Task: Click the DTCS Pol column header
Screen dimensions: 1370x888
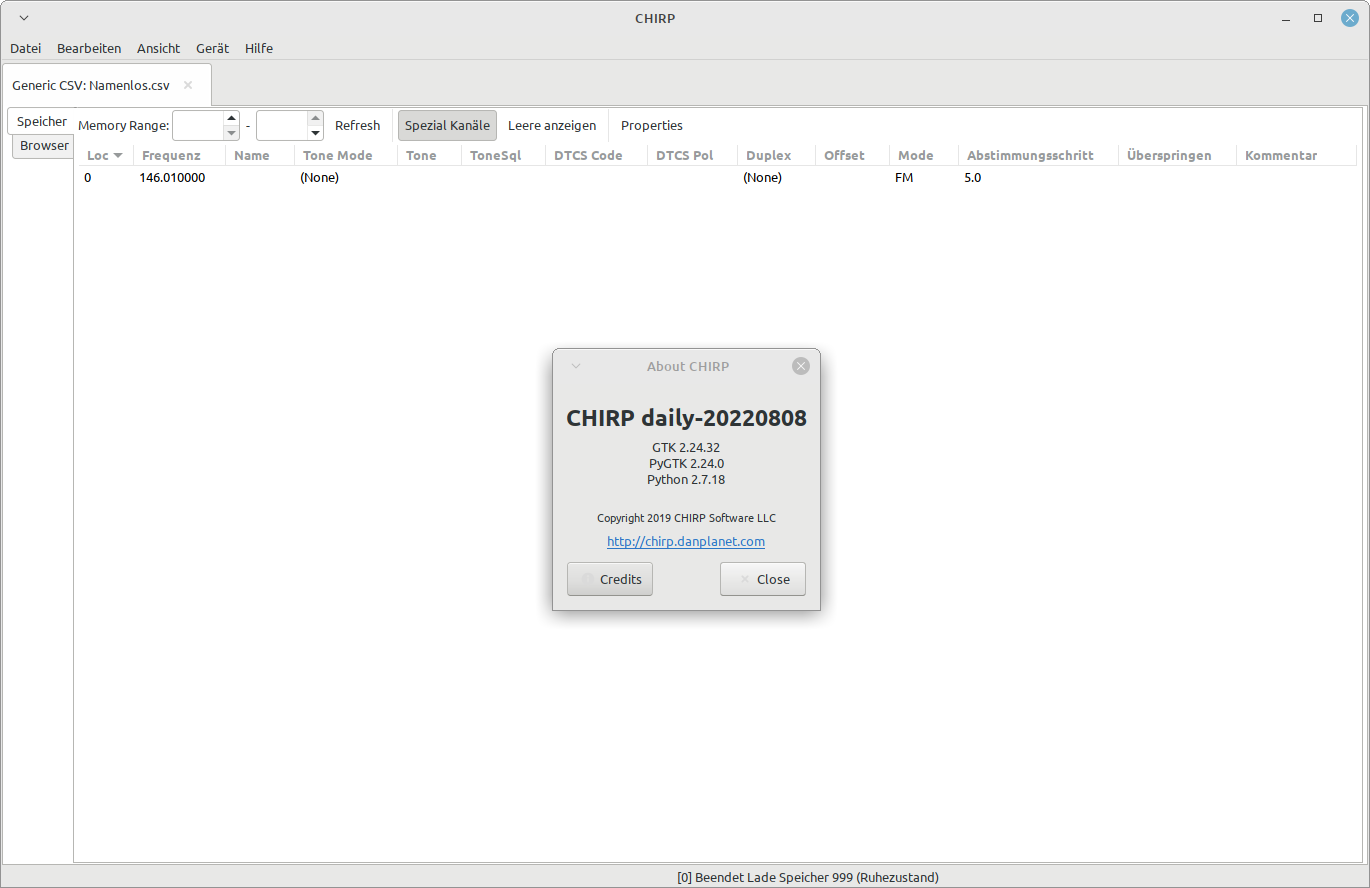Action: tap(693, 155)
